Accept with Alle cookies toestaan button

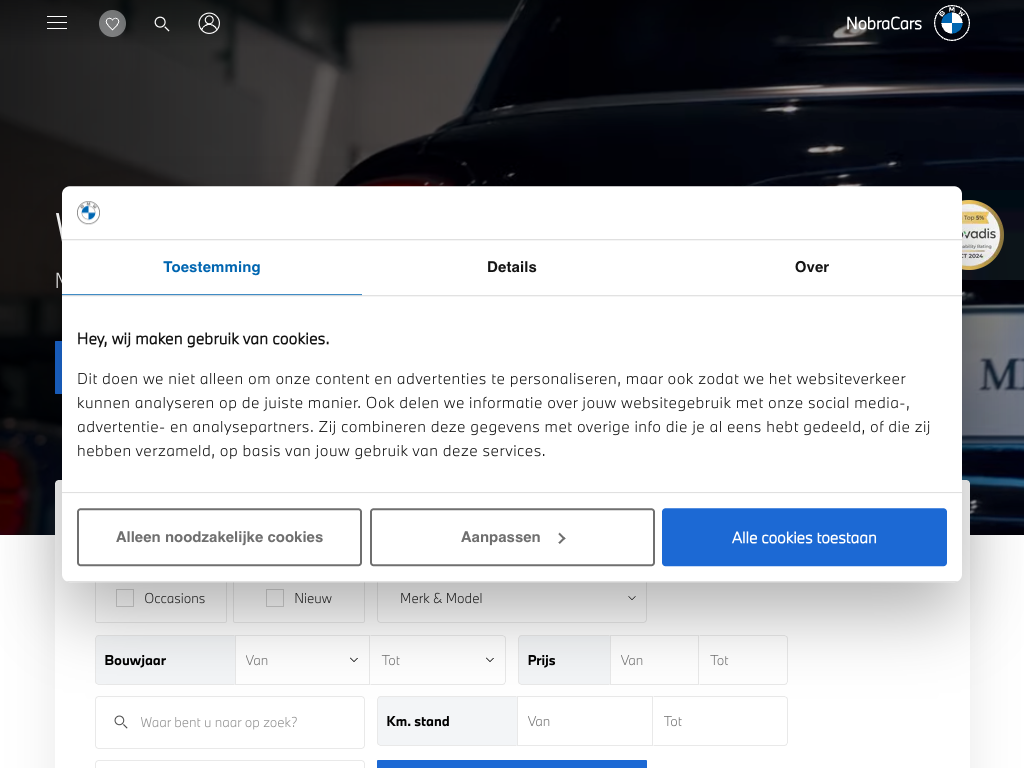[x=804, y=537]
